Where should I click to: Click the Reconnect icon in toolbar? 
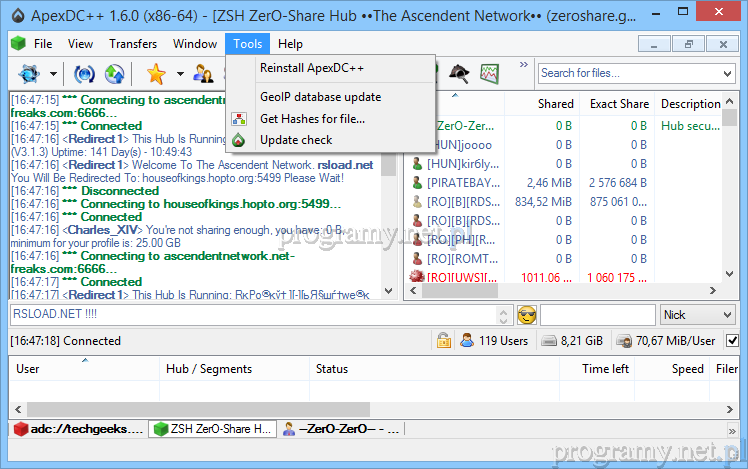[85, 73]
